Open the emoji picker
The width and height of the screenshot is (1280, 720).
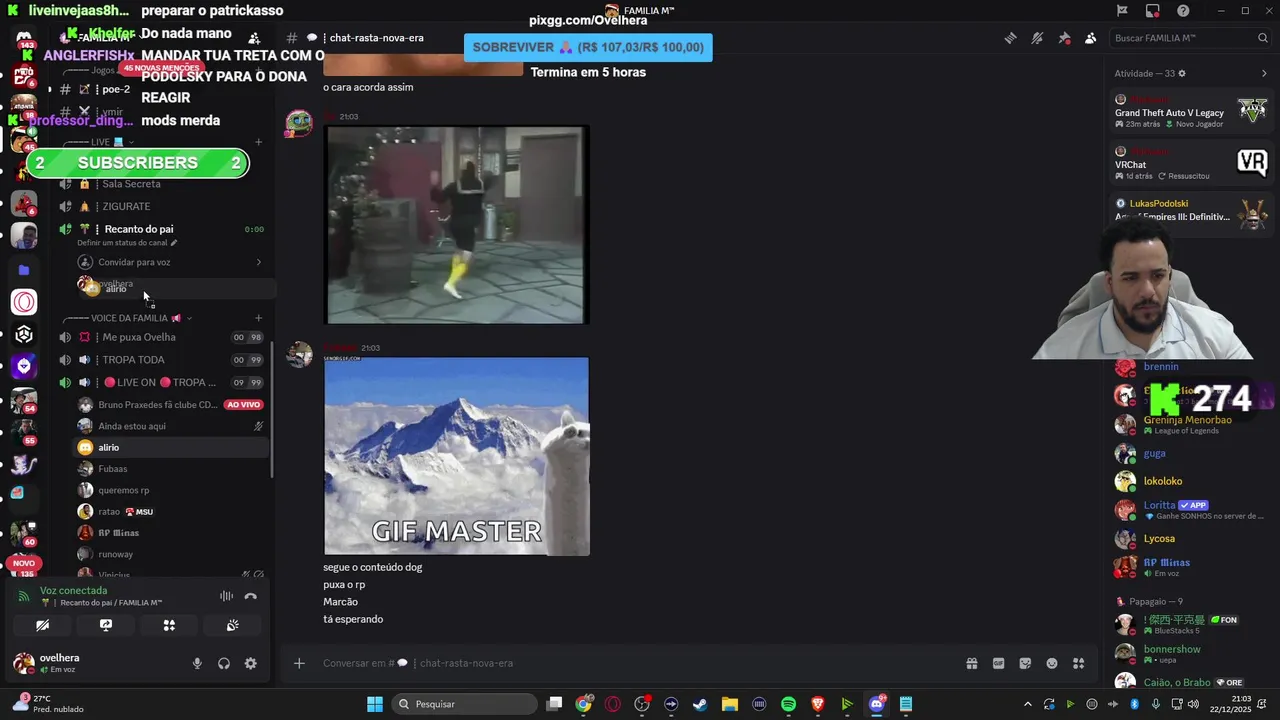point(1051,663)
